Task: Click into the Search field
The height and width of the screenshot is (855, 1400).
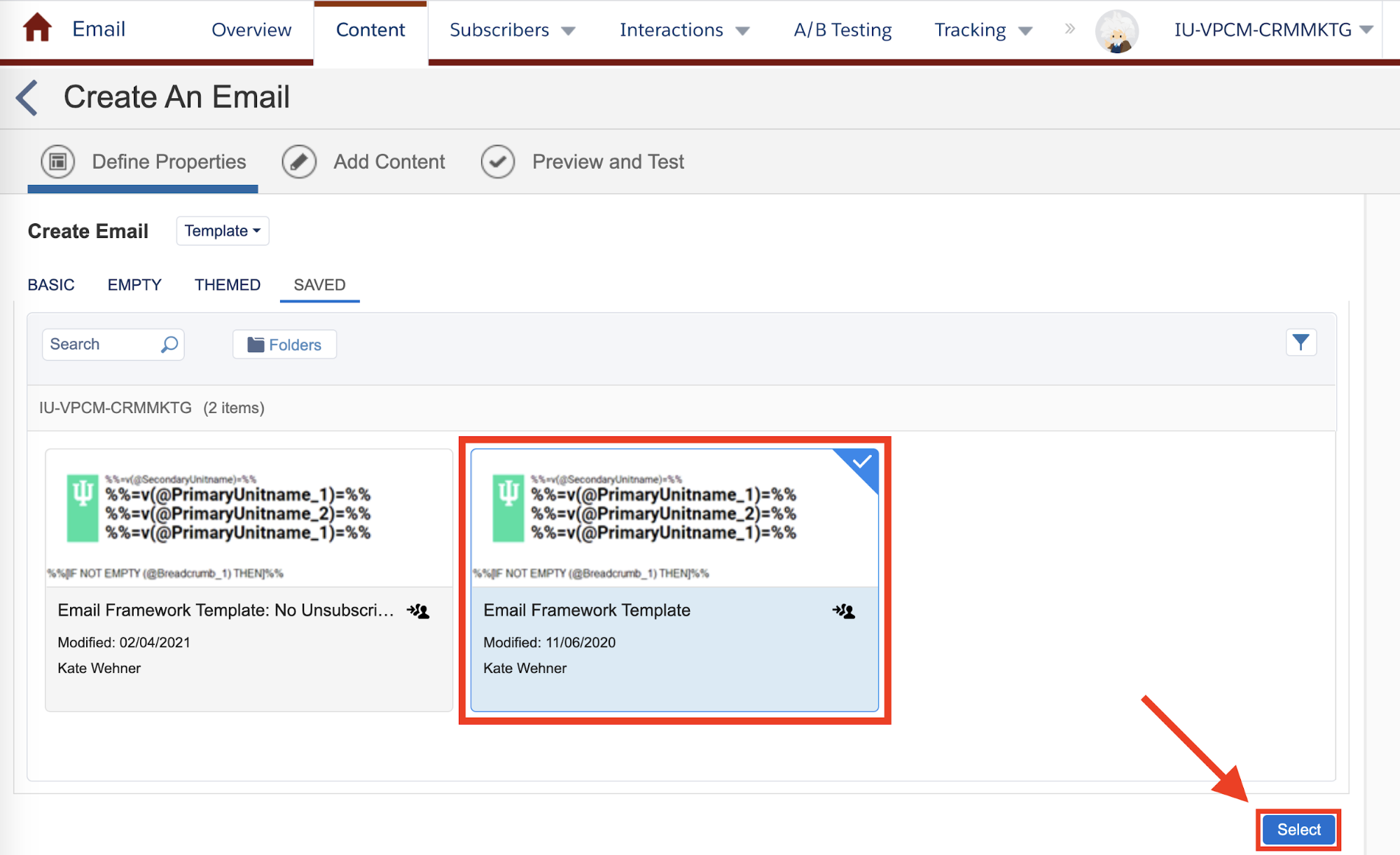Action: pos(113,345)
